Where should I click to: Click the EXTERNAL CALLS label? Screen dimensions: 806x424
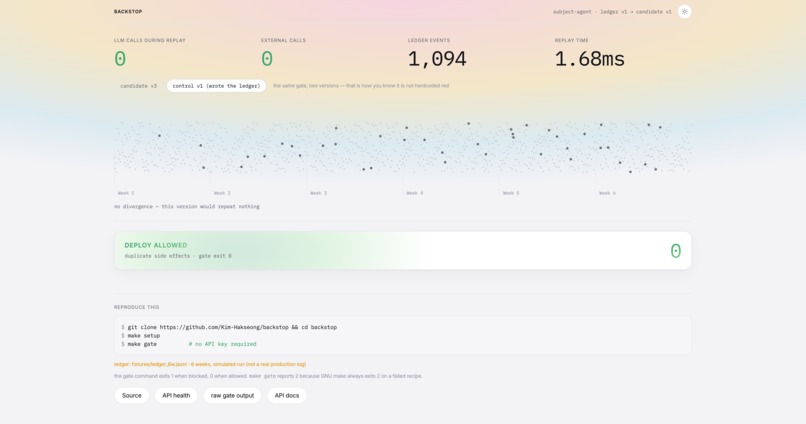283,40
